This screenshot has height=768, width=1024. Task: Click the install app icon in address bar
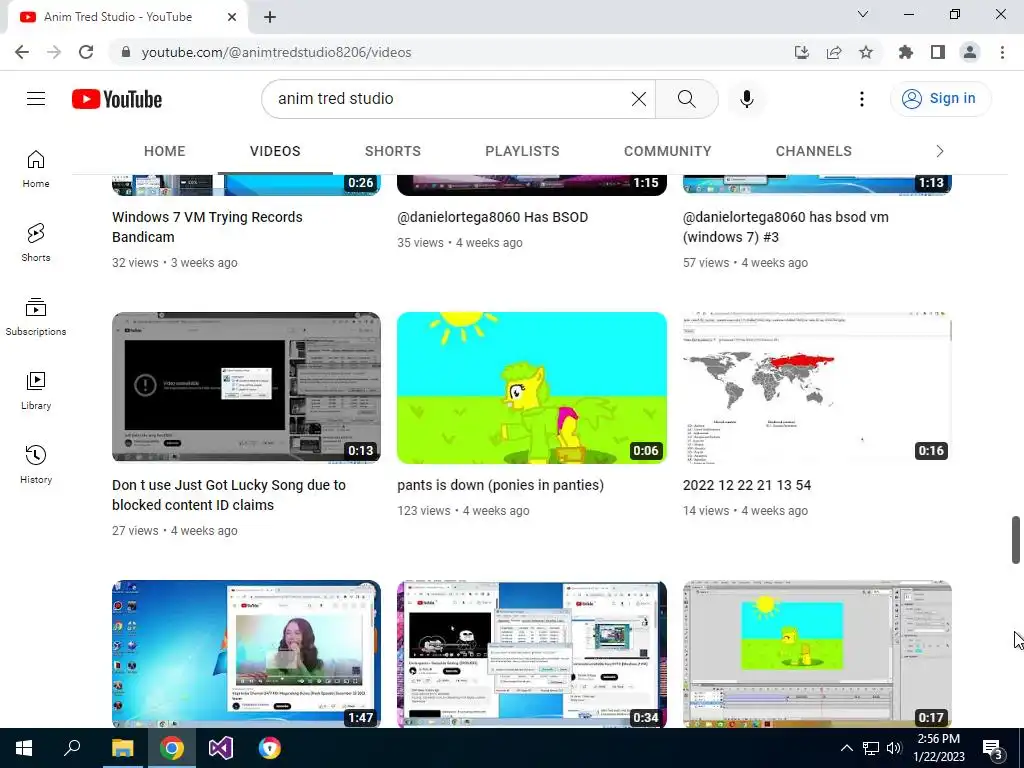pyautogui.click(x=802, y=52)
